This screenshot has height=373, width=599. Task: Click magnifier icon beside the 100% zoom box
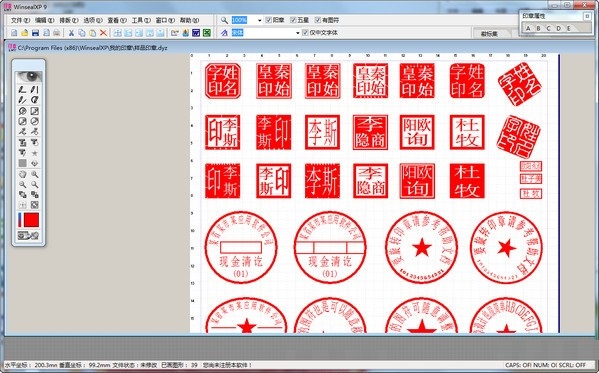(x=224, y=20)
